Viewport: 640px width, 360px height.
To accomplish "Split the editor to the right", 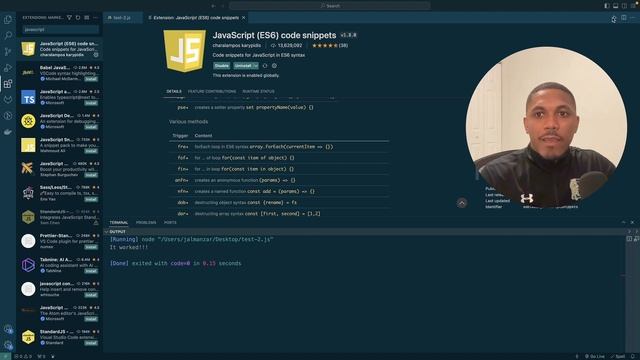I will point(624,18).
